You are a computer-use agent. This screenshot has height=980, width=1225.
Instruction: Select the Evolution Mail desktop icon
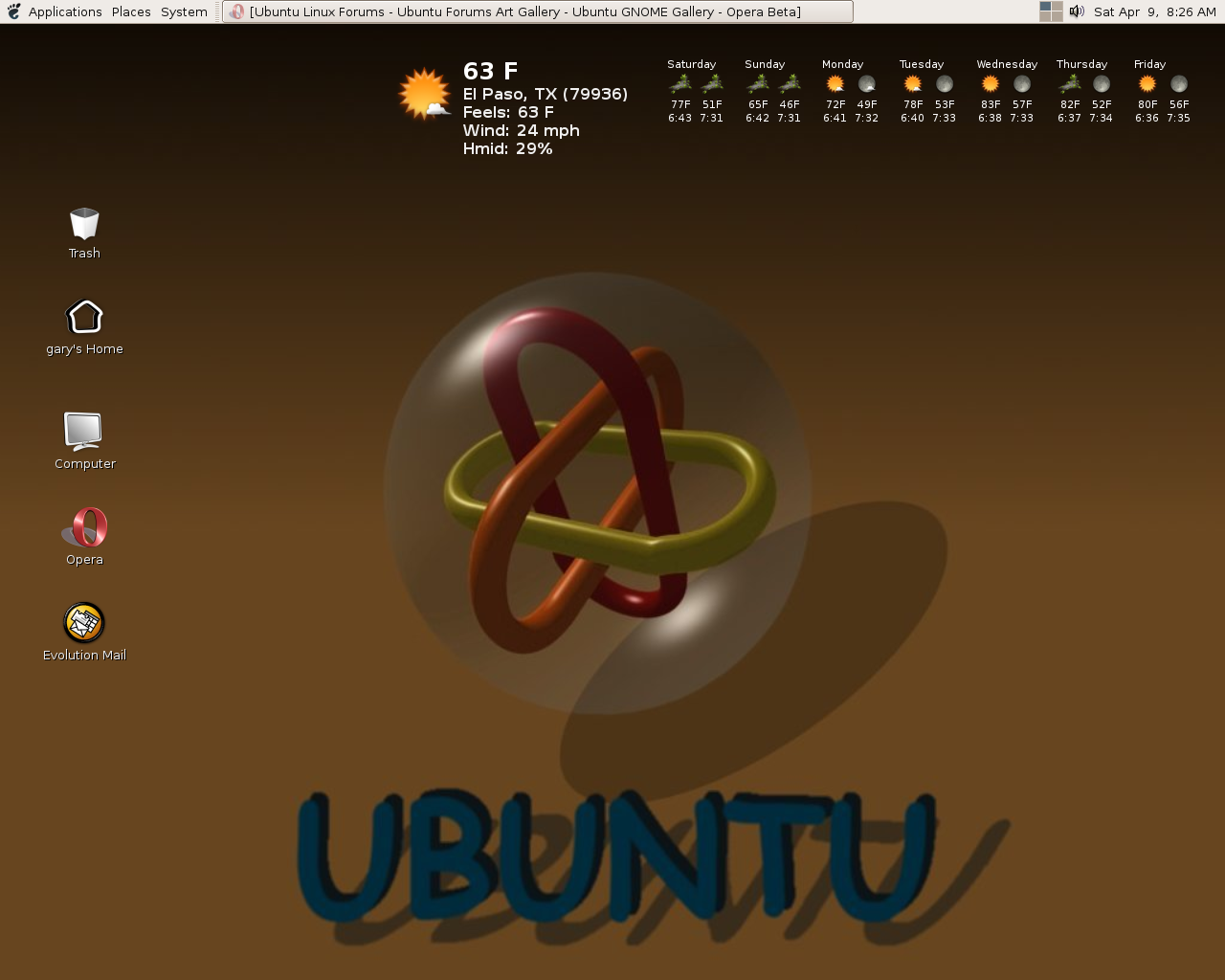[84, 633]
